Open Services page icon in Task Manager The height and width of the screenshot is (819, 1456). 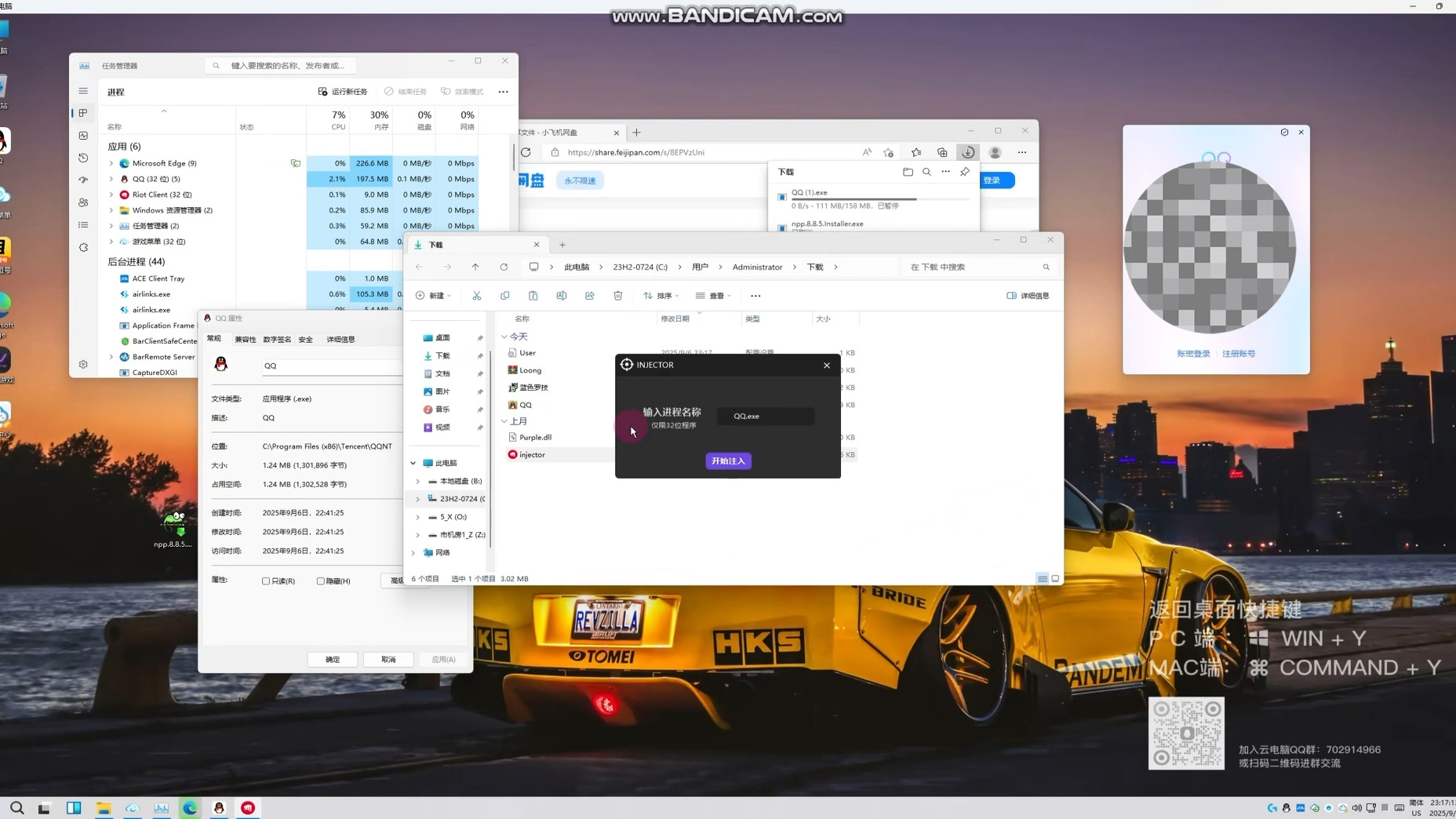[83, 247]
